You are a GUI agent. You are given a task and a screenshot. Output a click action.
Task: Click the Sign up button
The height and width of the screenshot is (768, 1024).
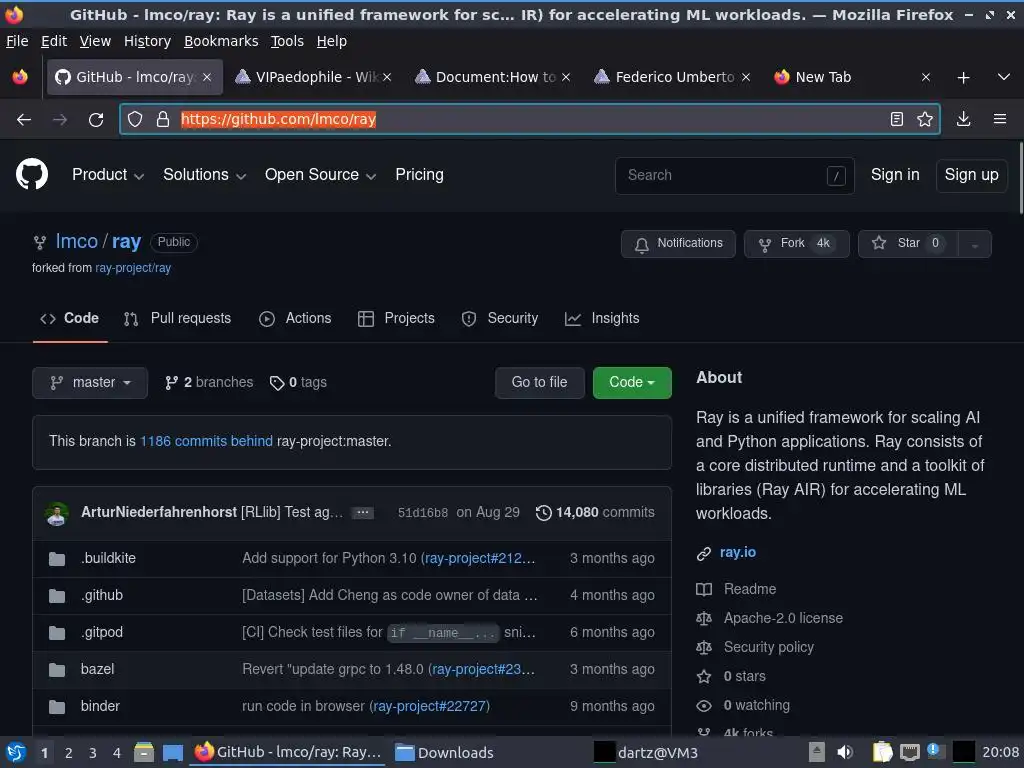pyautogui.click(x=971, y=175)
